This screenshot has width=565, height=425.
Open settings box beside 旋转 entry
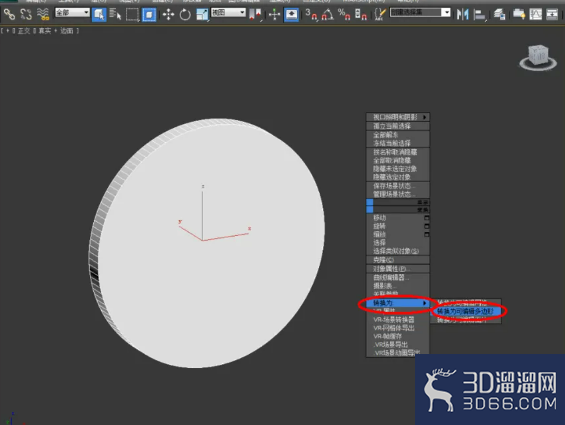tap(427, 226)
